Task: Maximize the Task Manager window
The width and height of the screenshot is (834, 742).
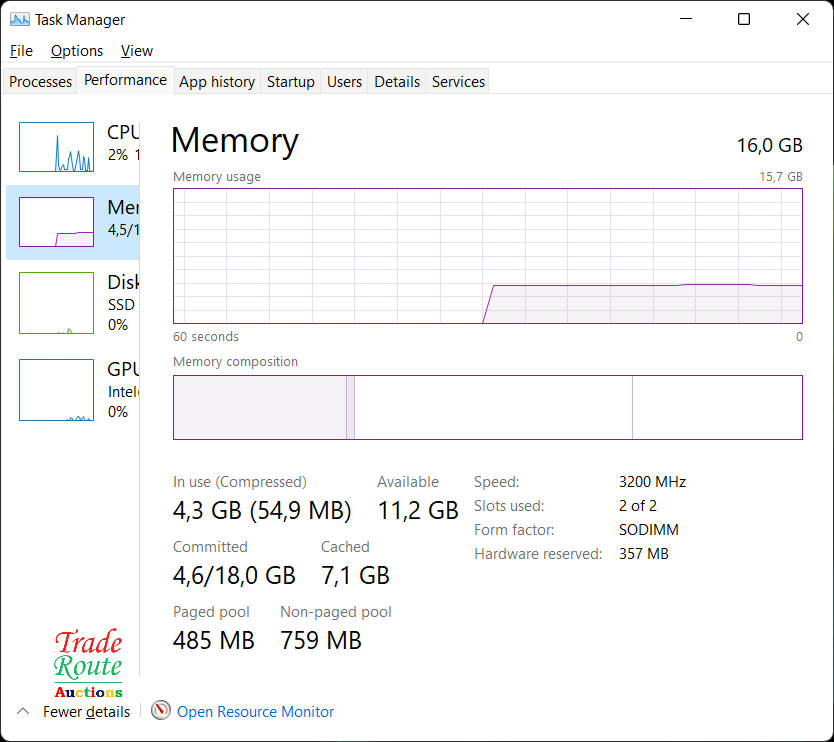Action: click(x=744, y=19)
